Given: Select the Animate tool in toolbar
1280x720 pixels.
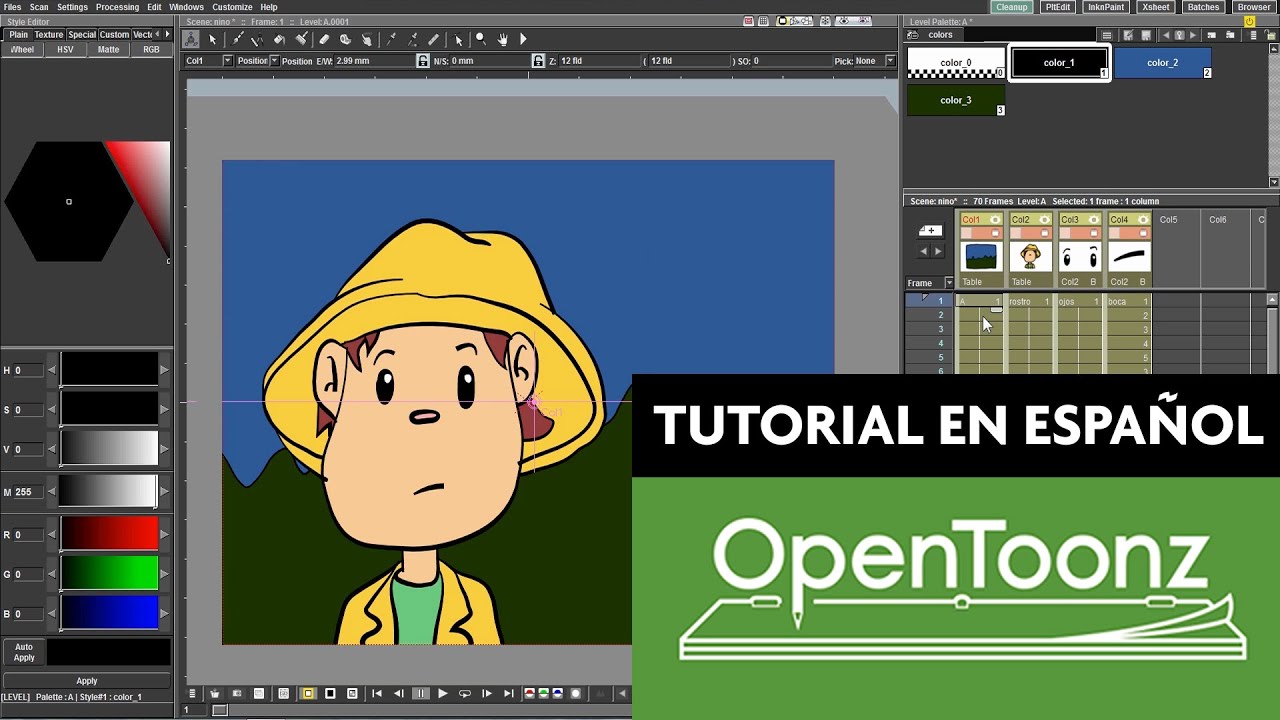Looking at the screenshot, I should 190,39.
